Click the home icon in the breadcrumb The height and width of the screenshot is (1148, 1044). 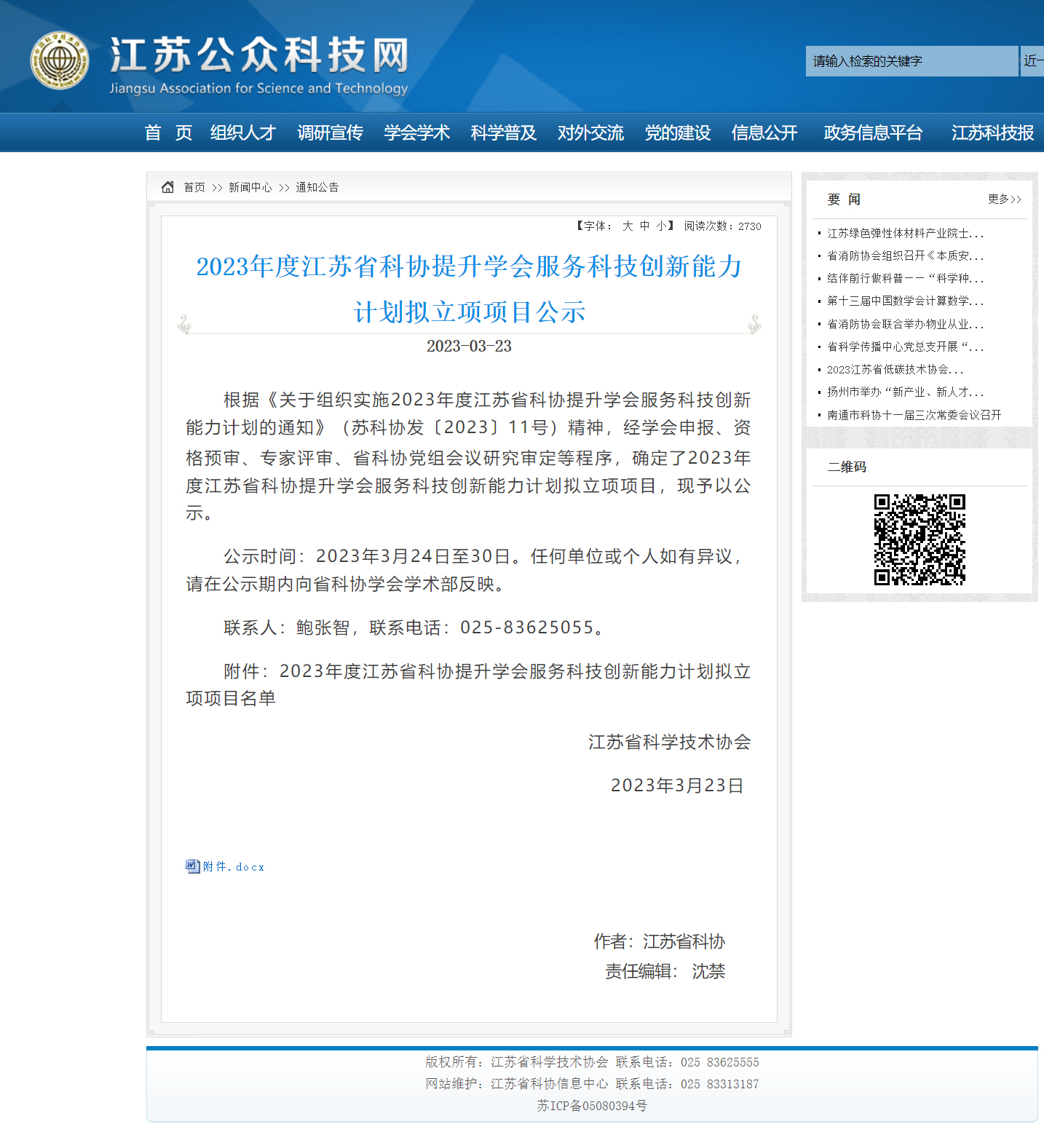[167, 187]
